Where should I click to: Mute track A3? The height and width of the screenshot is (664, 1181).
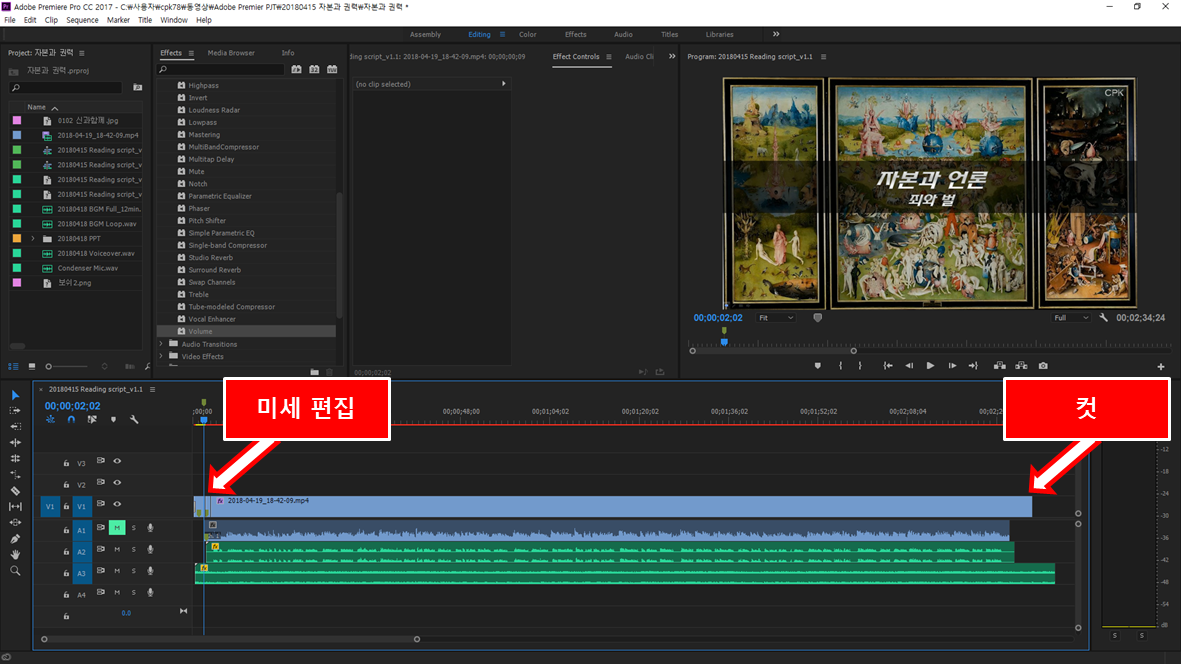(x=117, y=571)
